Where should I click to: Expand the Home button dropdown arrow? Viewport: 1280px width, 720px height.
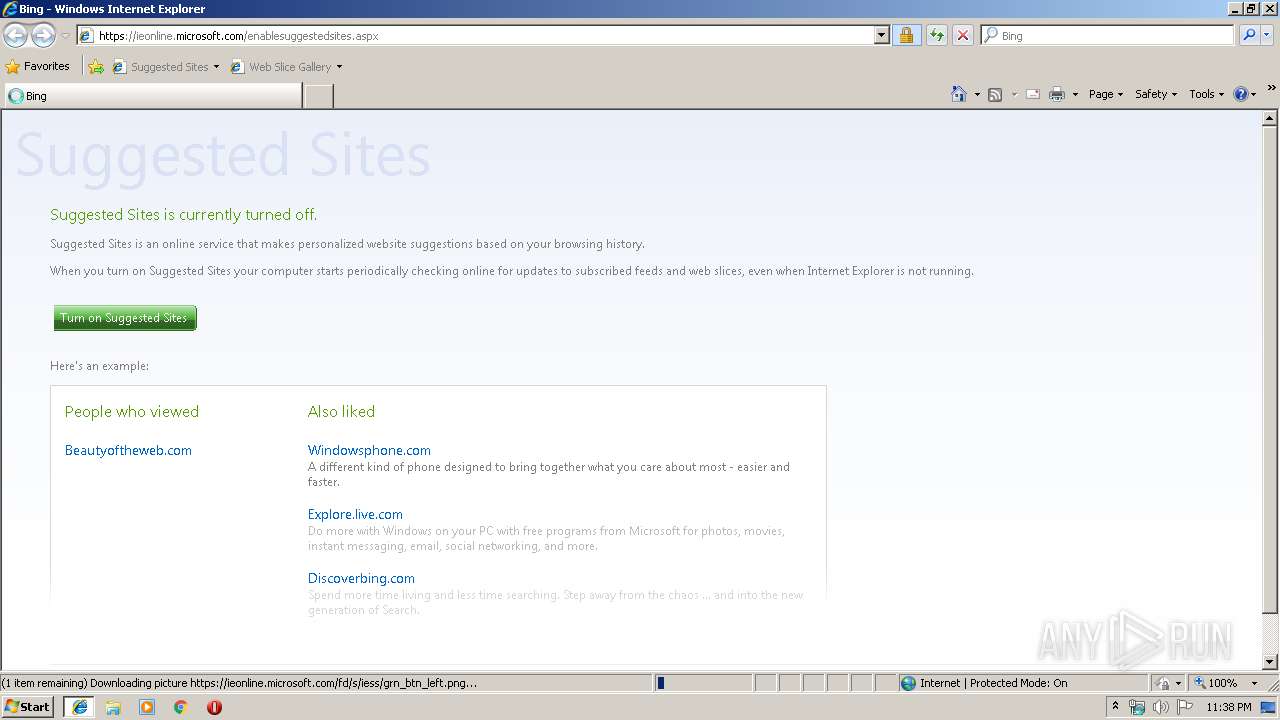coord(977,94)
